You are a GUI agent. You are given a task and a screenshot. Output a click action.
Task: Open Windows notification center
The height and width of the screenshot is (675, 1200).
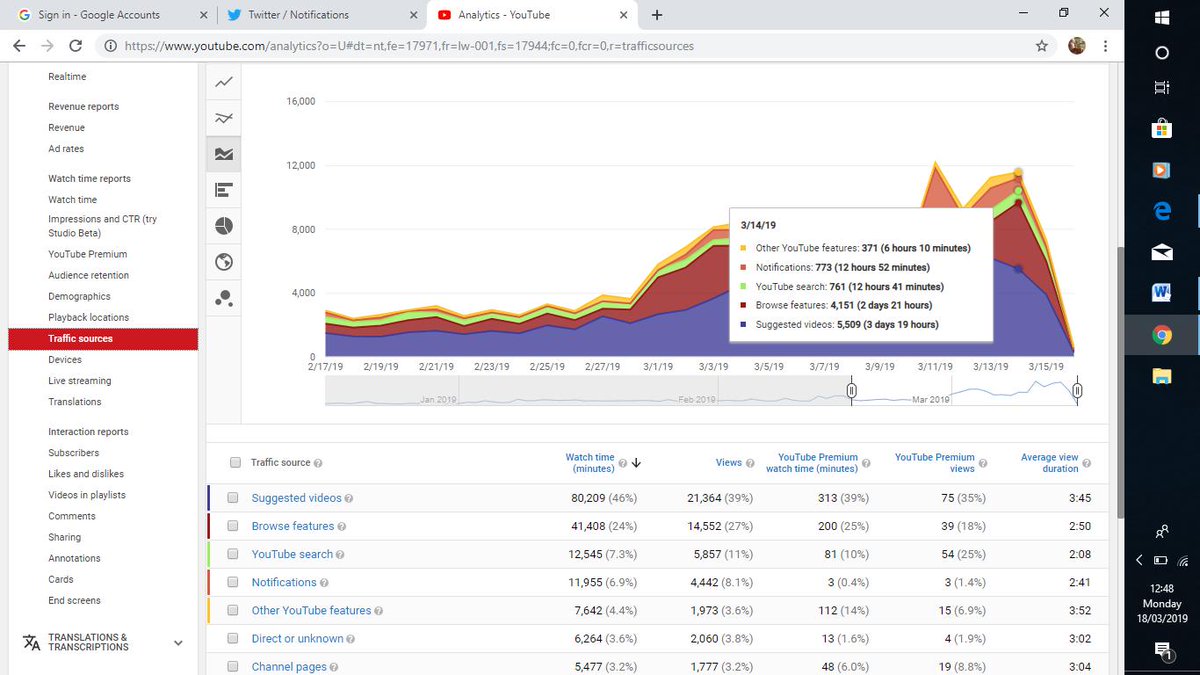click(x=1162, y=651)
